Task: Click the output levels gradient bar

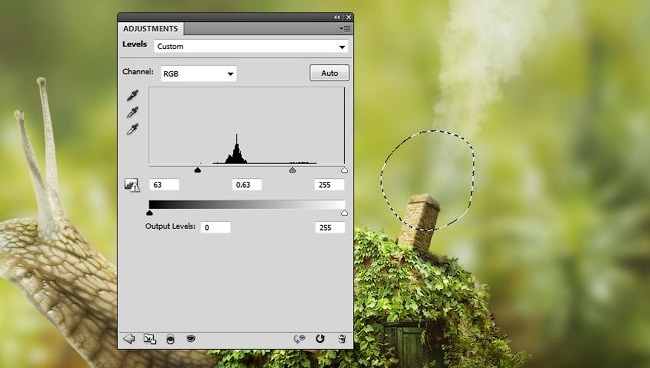Action: pos(247,204)
